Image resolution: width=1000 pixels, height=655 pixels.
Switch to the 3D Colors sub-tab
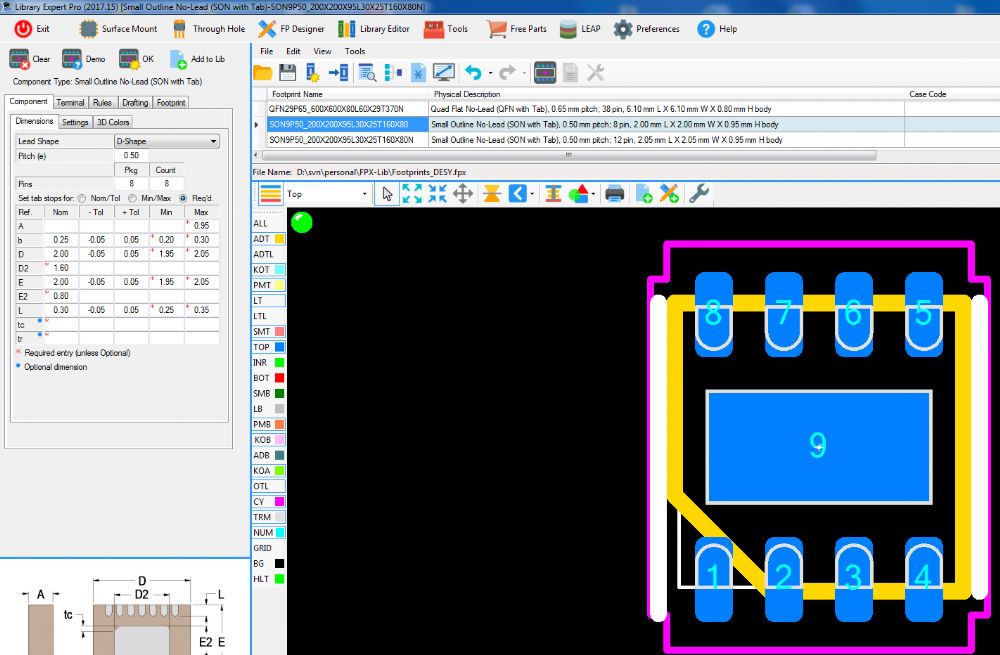113,122
